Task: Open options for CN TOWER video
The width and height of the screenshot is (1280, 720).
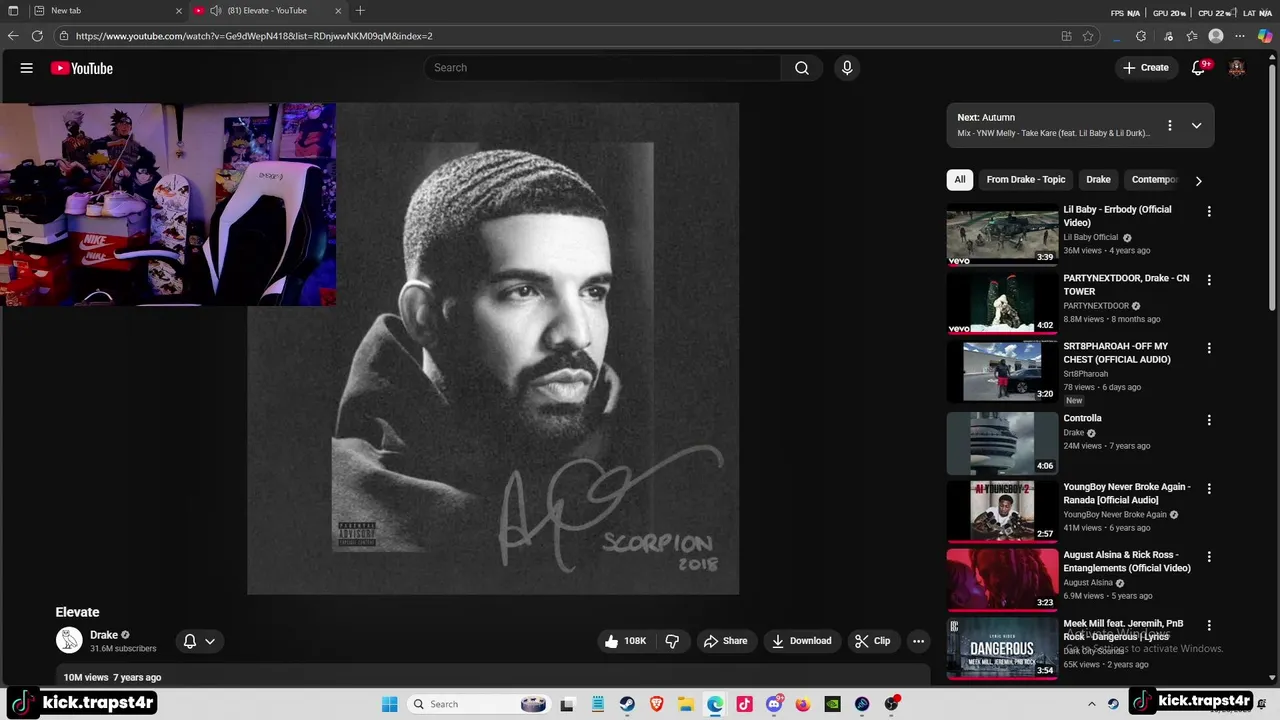Action: click(x=1209, y=280)
